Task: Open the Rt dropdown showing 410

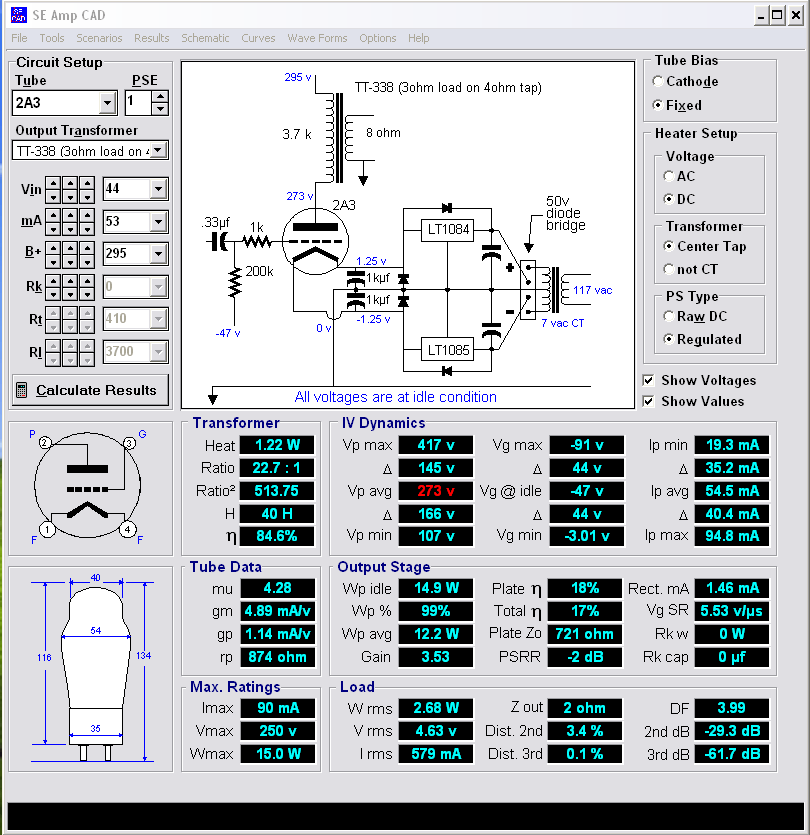Action: click(158, 320)
